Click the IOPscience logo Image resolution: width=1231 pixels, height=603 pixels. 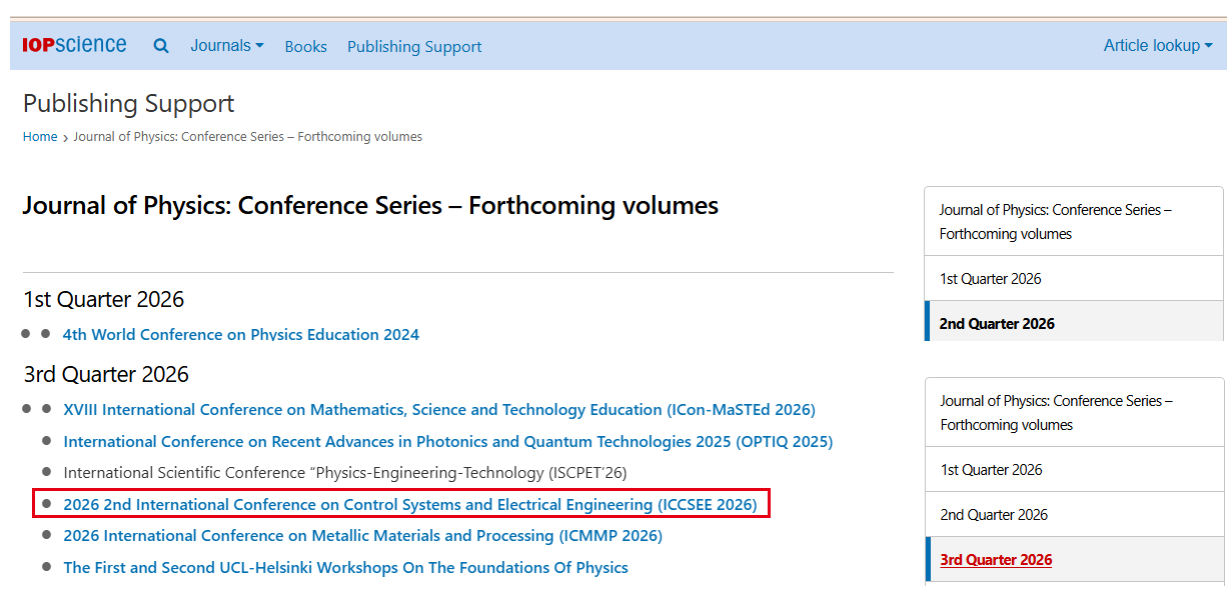pyautogui.click(x=74, y=45)
